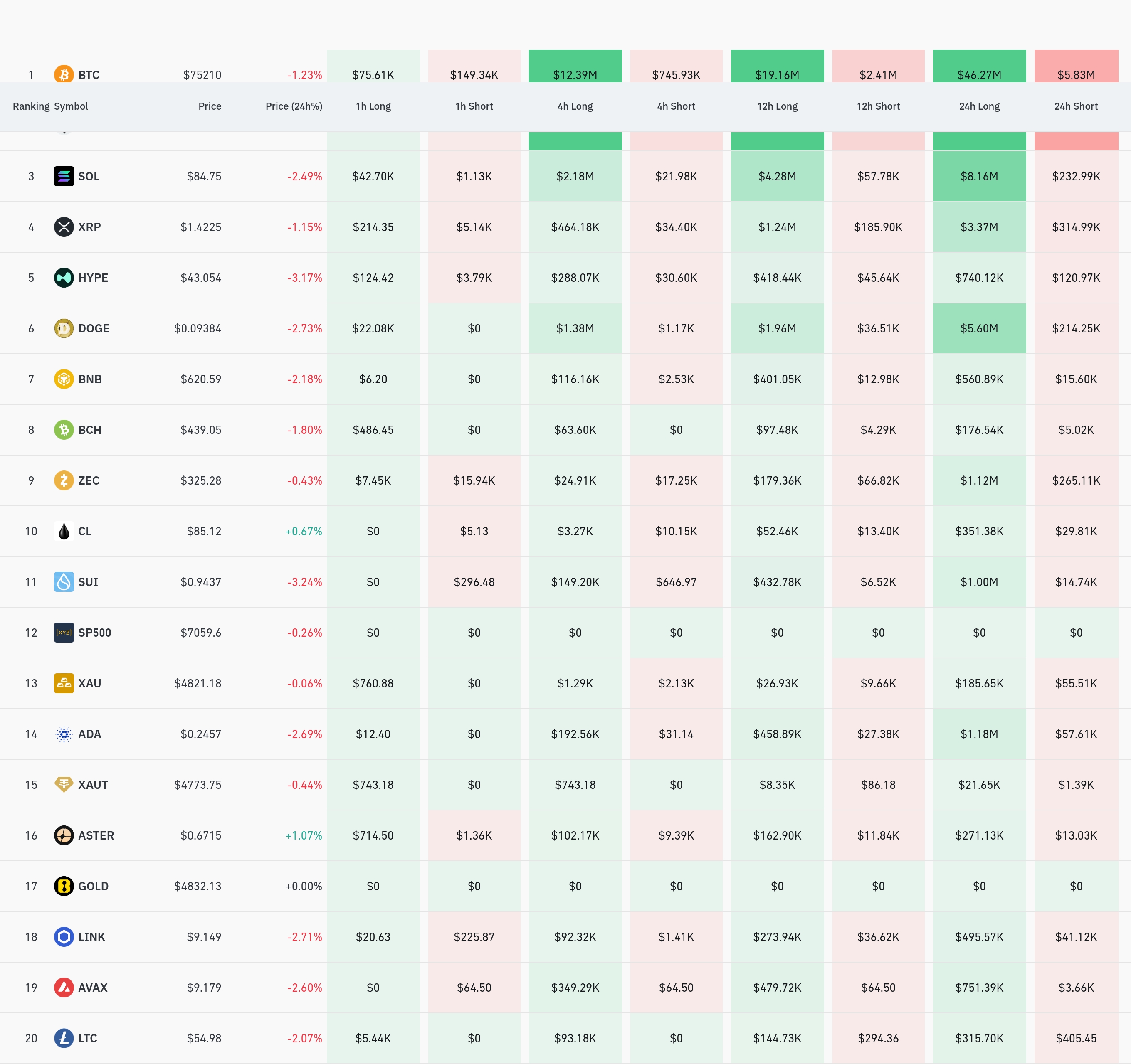Sort table by Price (24h%) header

pyautogui.click(x=294, y=106)
